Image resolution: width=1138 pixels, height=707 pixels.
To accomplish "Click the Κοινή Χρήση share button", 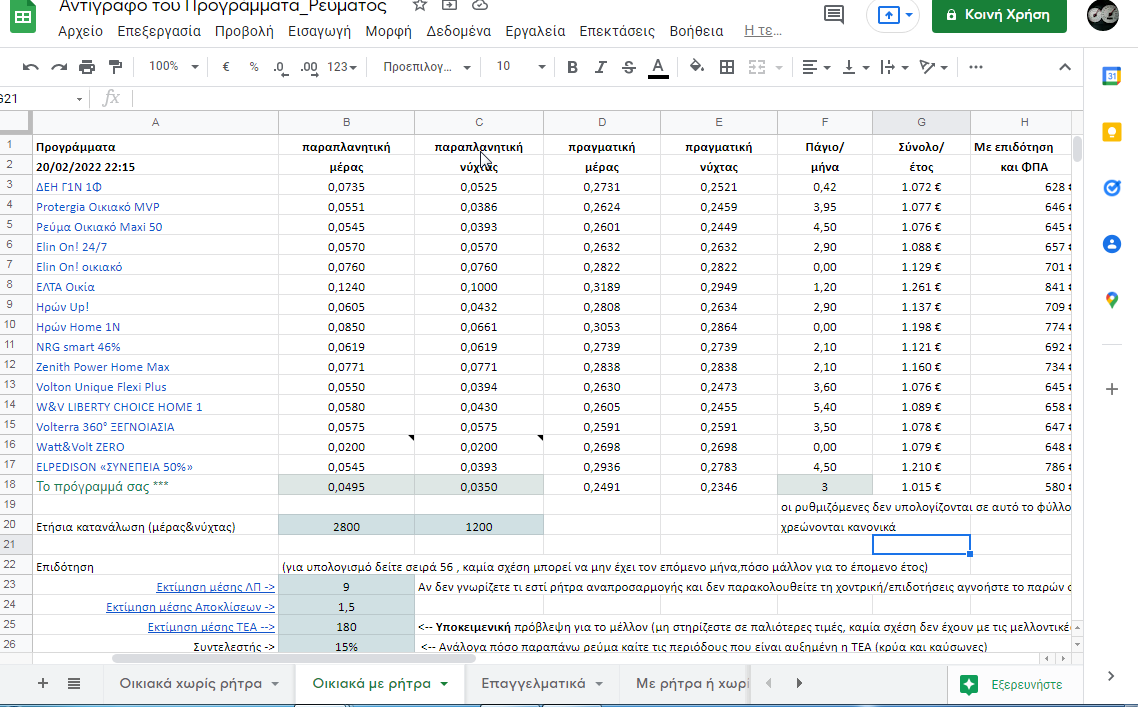I will pyautogui.click(x=999, y=15).
